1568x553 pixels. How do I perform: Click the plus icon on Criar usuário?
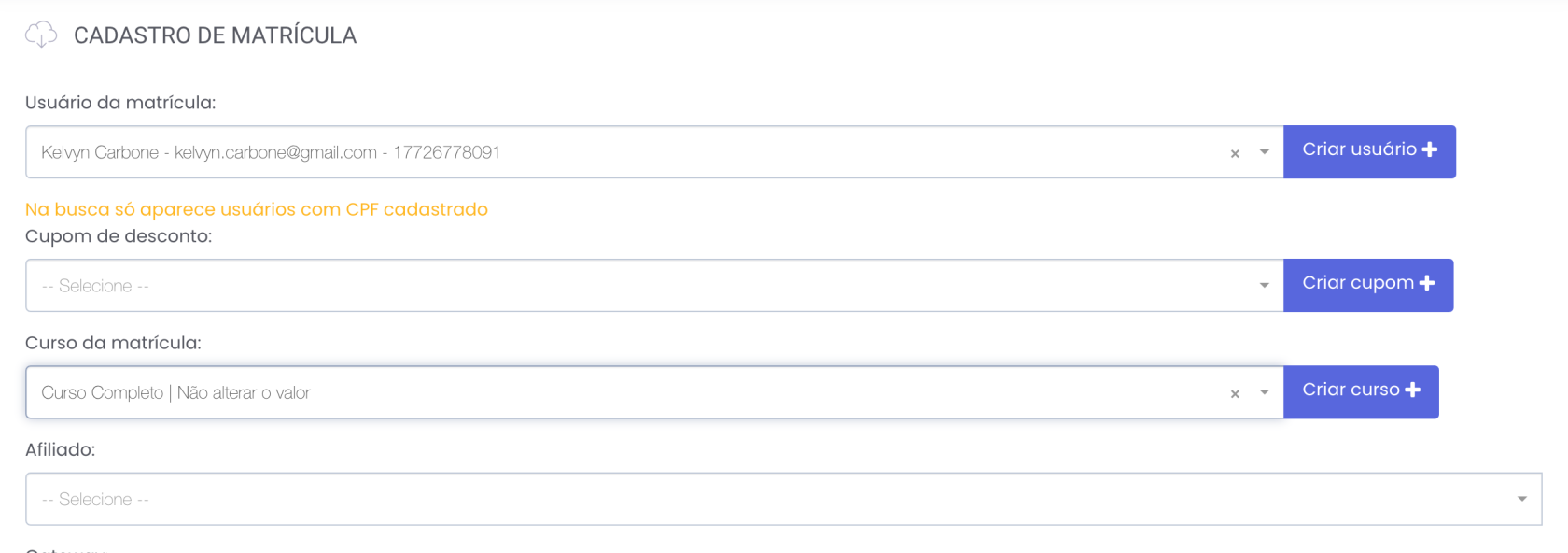(1428, 150)
